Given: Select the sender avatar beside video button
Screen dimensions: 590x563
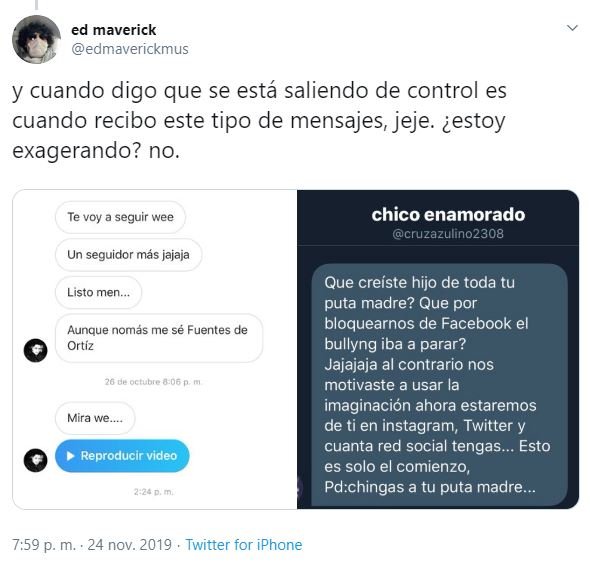Looking at the screenshot, I should click(x=36, y=460).
